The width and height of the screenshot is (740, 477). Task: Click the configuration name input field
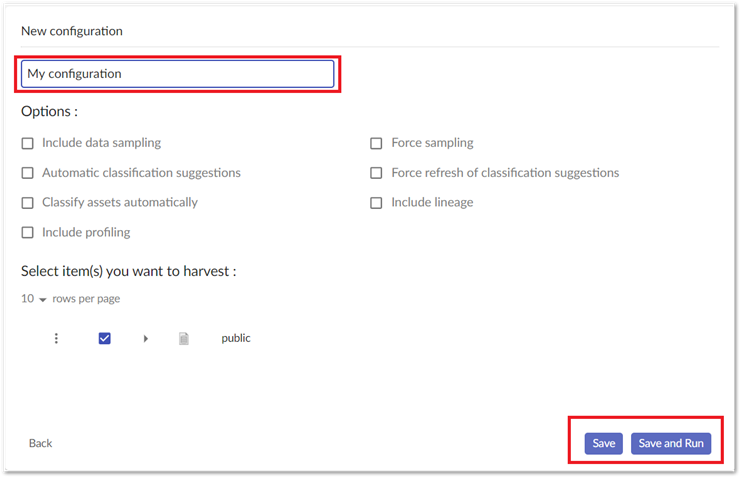178,74
